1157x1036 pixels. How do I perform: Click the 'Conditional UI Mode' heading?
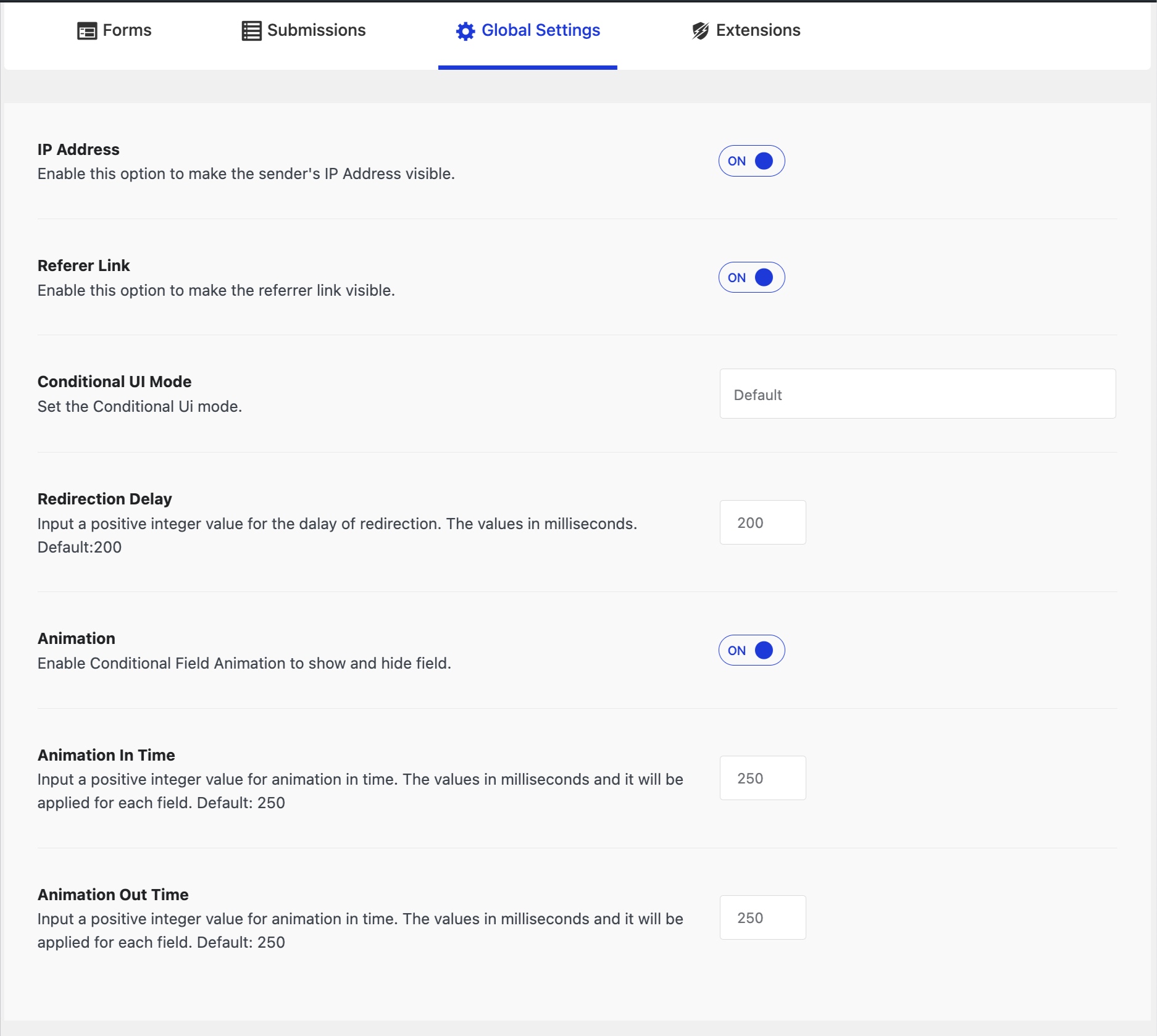point(114,382)
